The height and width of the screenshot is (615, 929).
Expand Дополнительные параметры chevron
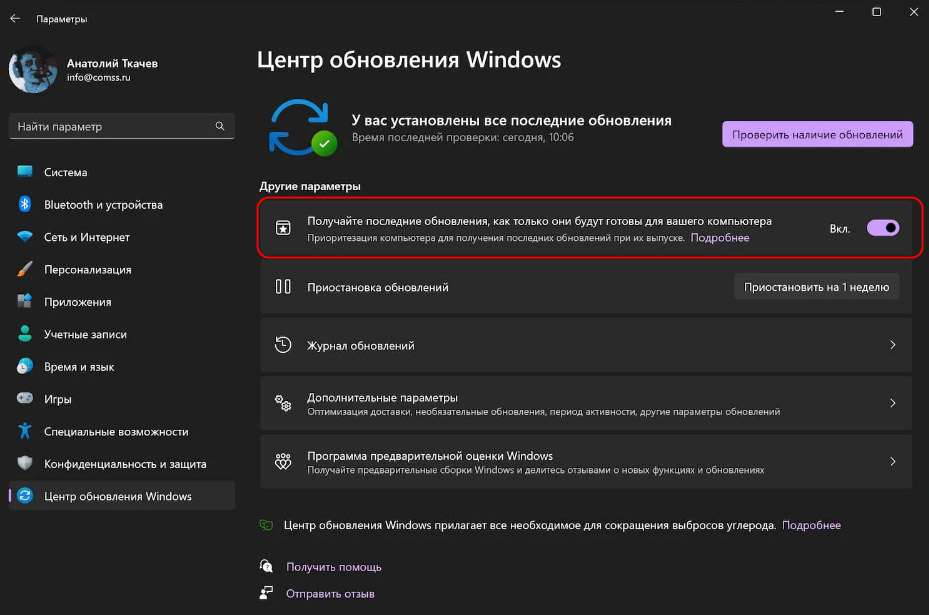coord(892,403)
